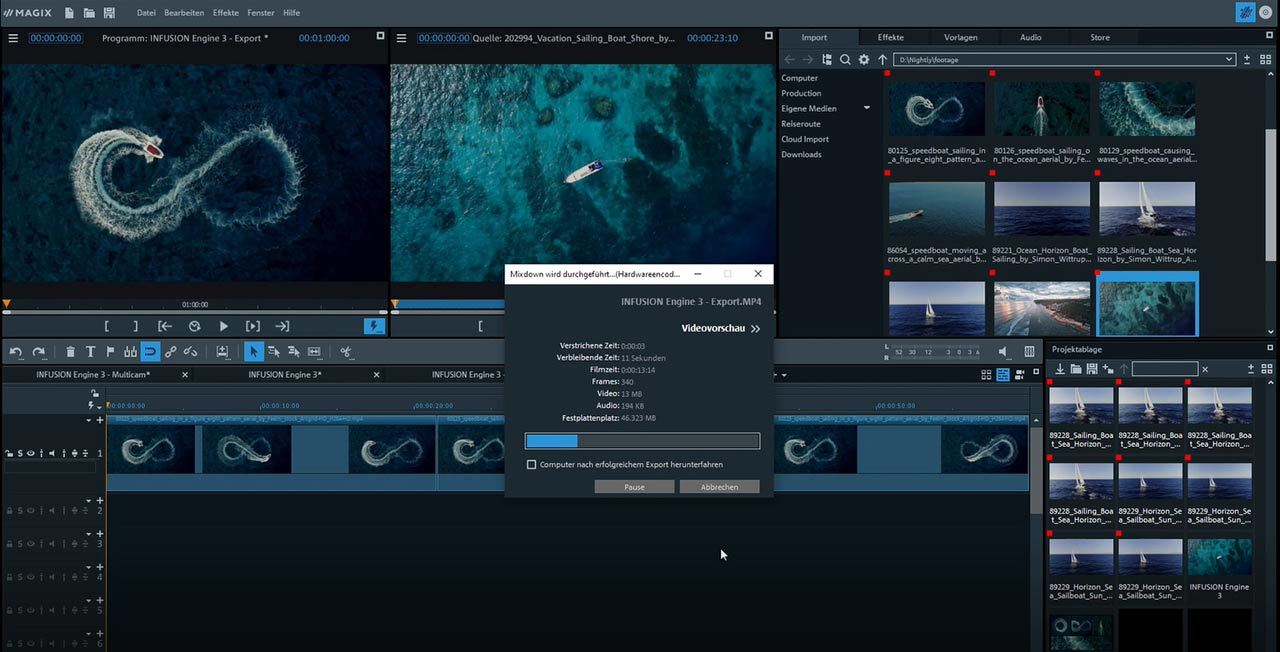This screenshot has width=1280, height=652.
Task: Set out-point bracket in program monitor
Action: (136, 326)
